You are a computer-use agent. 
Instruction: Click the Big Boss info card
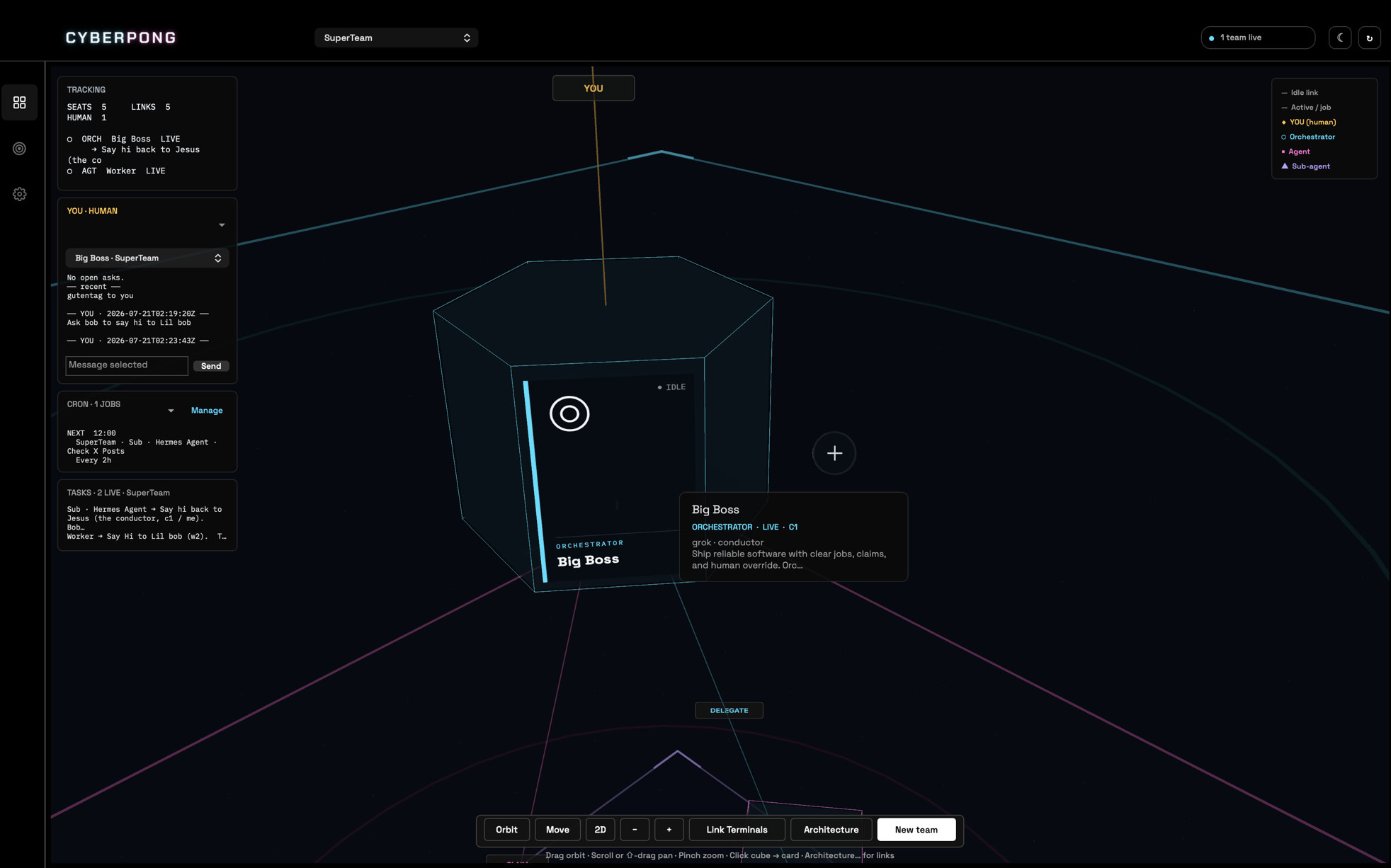click(x=793, y=537)
